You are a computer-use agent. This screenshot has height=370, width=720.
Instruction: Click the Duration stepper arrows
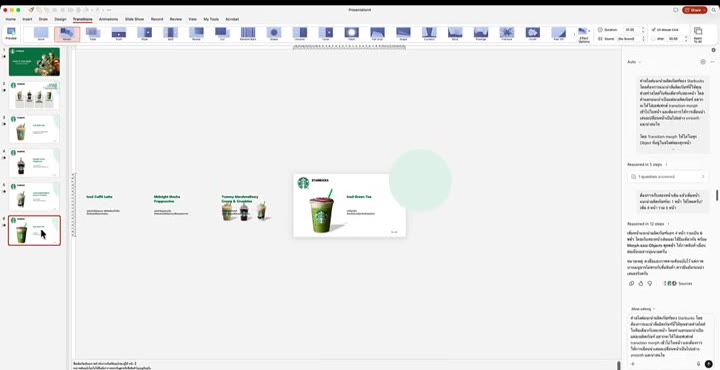click(642, 29)
